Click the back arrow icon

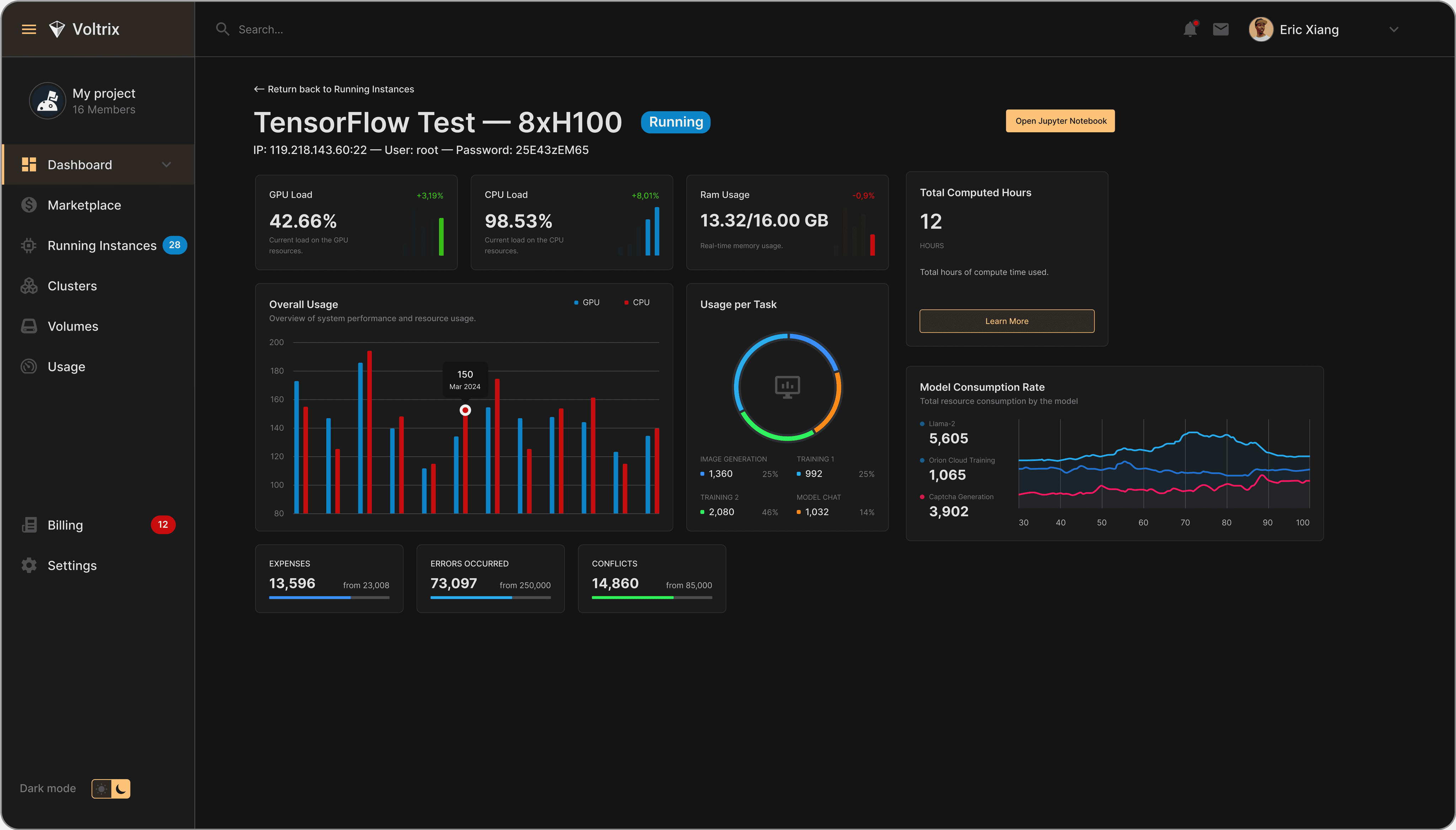259,90
